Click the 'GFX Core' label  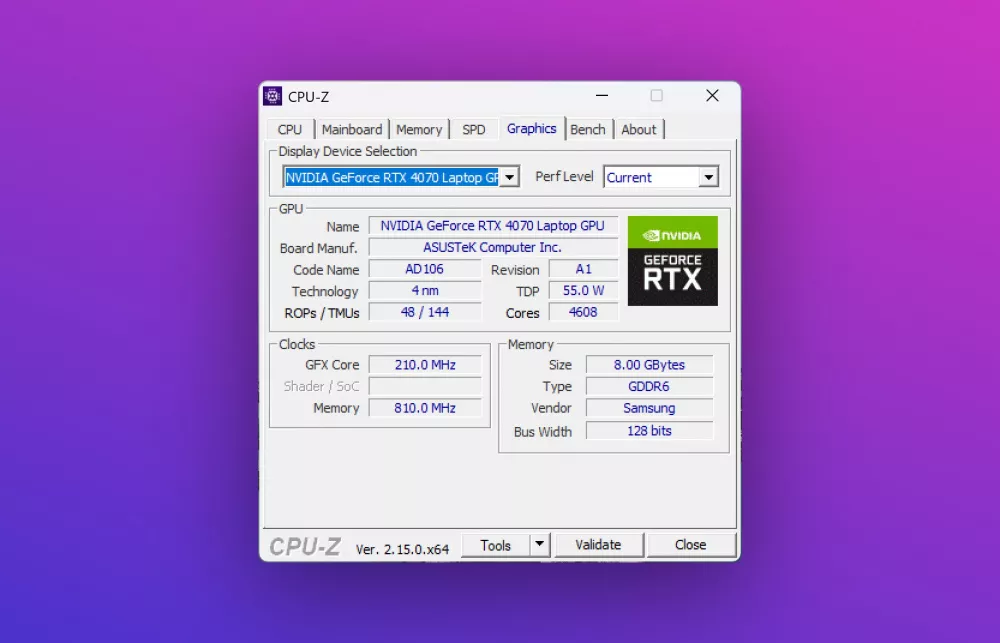coord(332,365)
